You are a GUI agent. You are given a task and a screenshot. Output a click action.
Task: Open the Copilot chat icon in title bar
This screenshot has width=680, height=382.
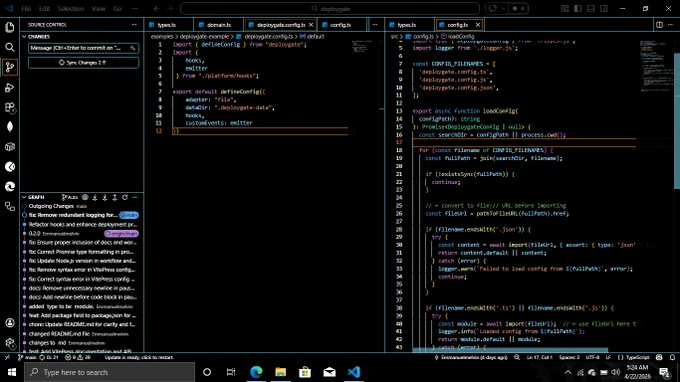point(493,8)
